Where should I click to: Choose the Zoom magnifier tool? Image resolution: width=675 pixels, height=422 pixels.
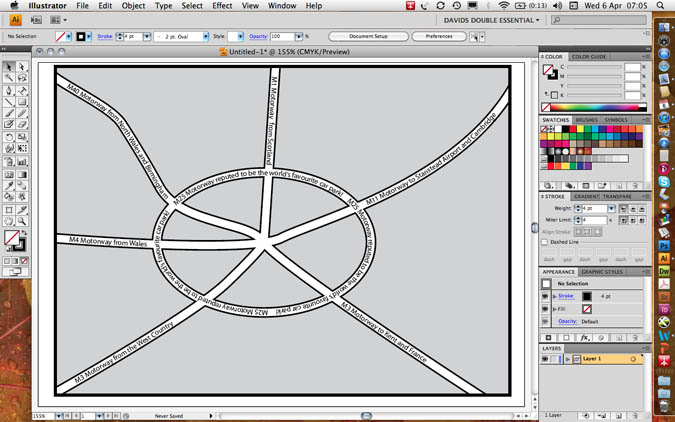22,220
